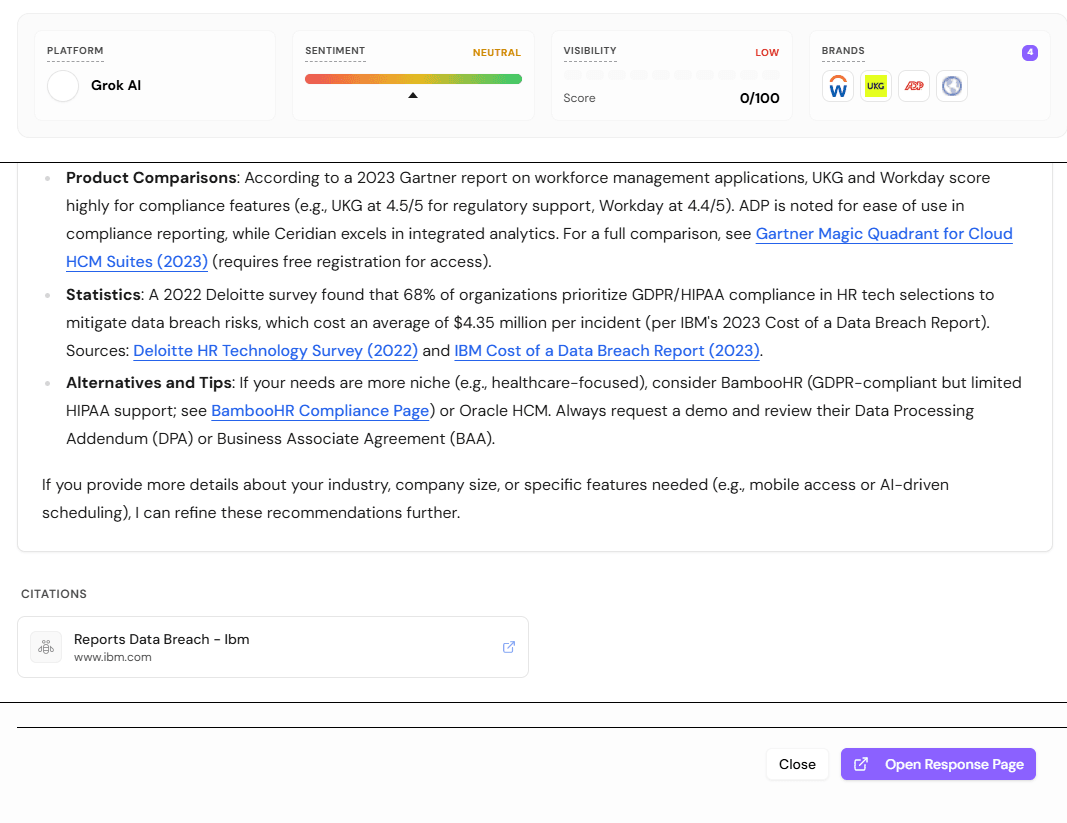Open the Grok AI platform logo circle
The image size is (1067, 823).
[62, 86]
